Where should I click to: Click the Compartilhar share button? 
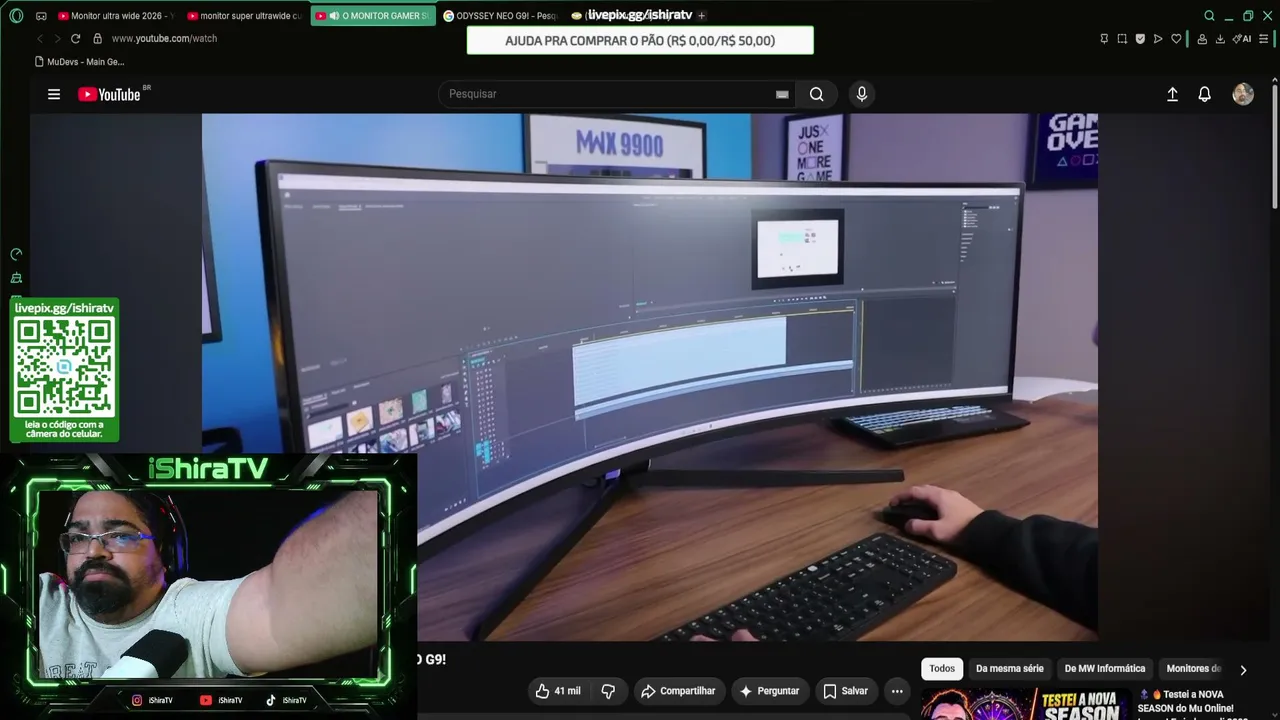tap(678, 691)
